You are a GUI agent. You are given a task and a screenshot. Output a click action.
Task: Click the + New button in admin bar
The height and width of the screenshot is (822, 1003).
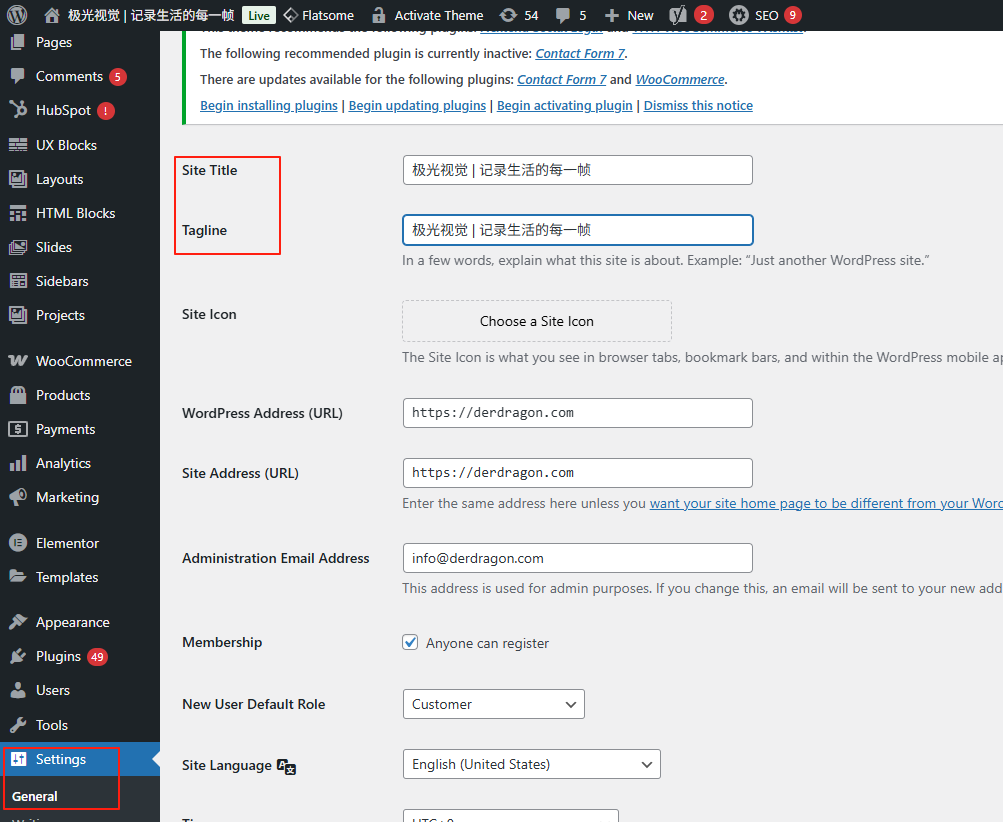point(628,15)
